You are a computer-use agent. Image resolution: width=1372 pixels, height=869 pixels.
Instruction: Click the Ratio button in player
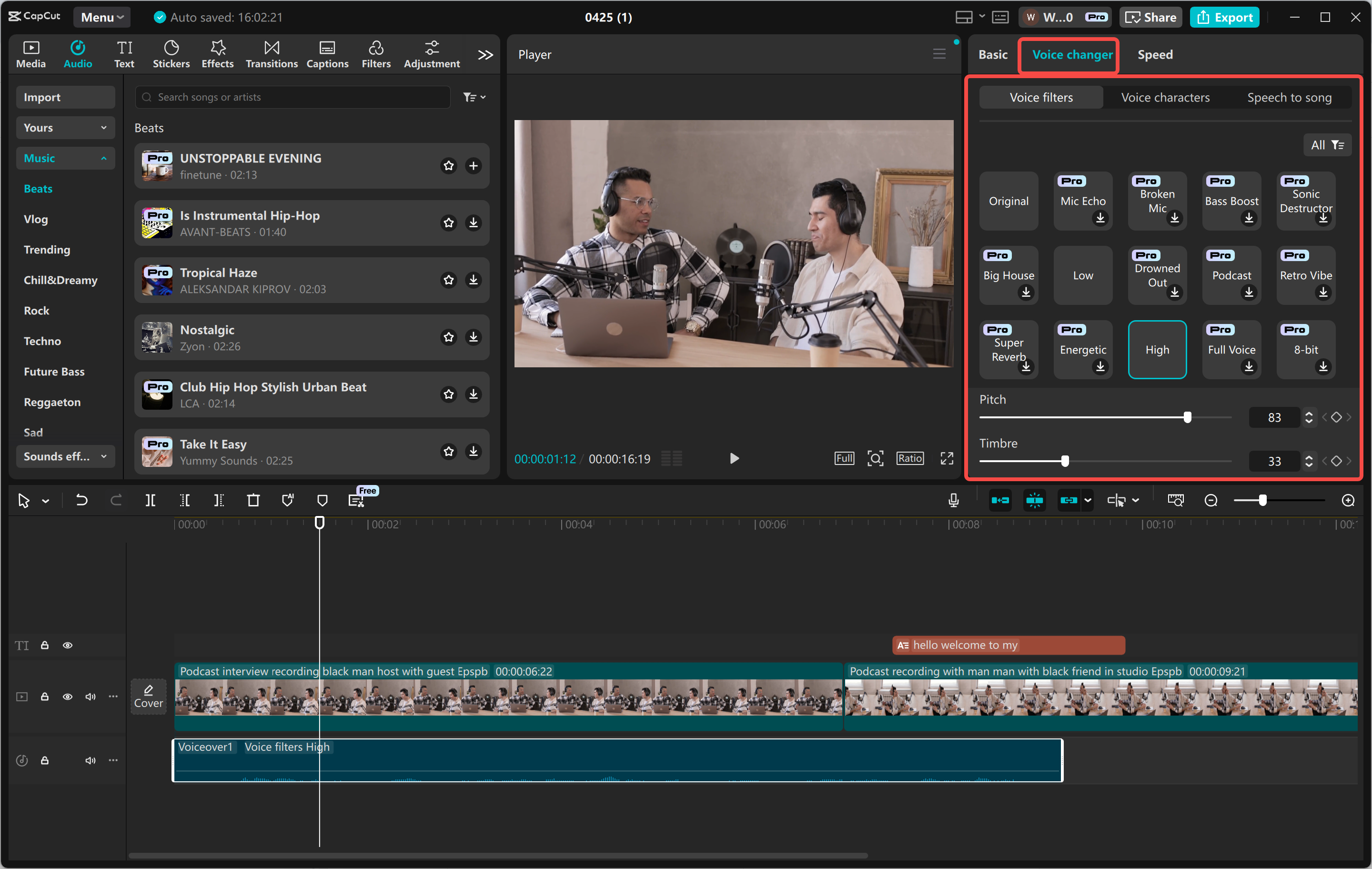click(909, 458)
